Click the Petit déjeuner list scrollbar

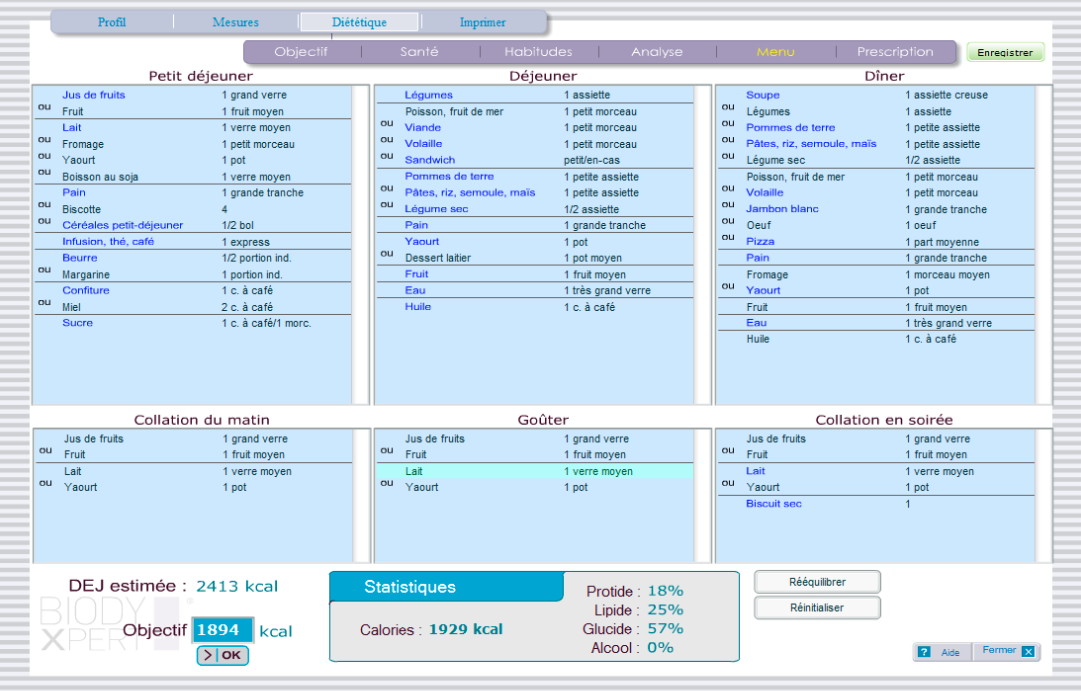click(x=361, y=244)
